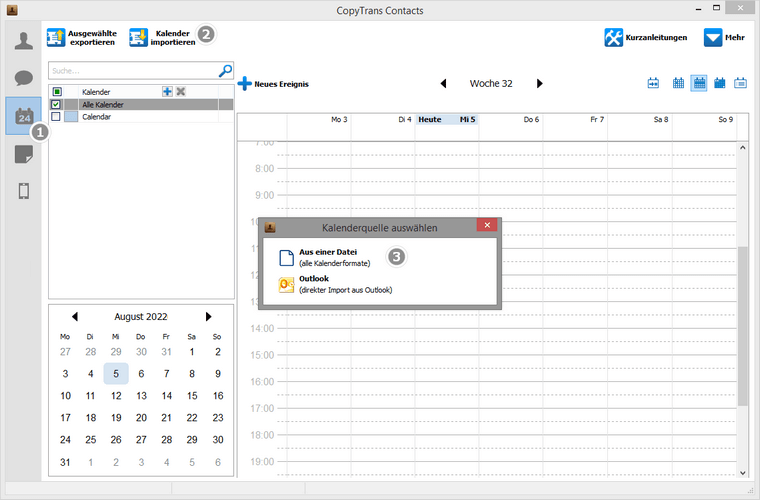Go to previous week arrow

(x=443, y=83)
